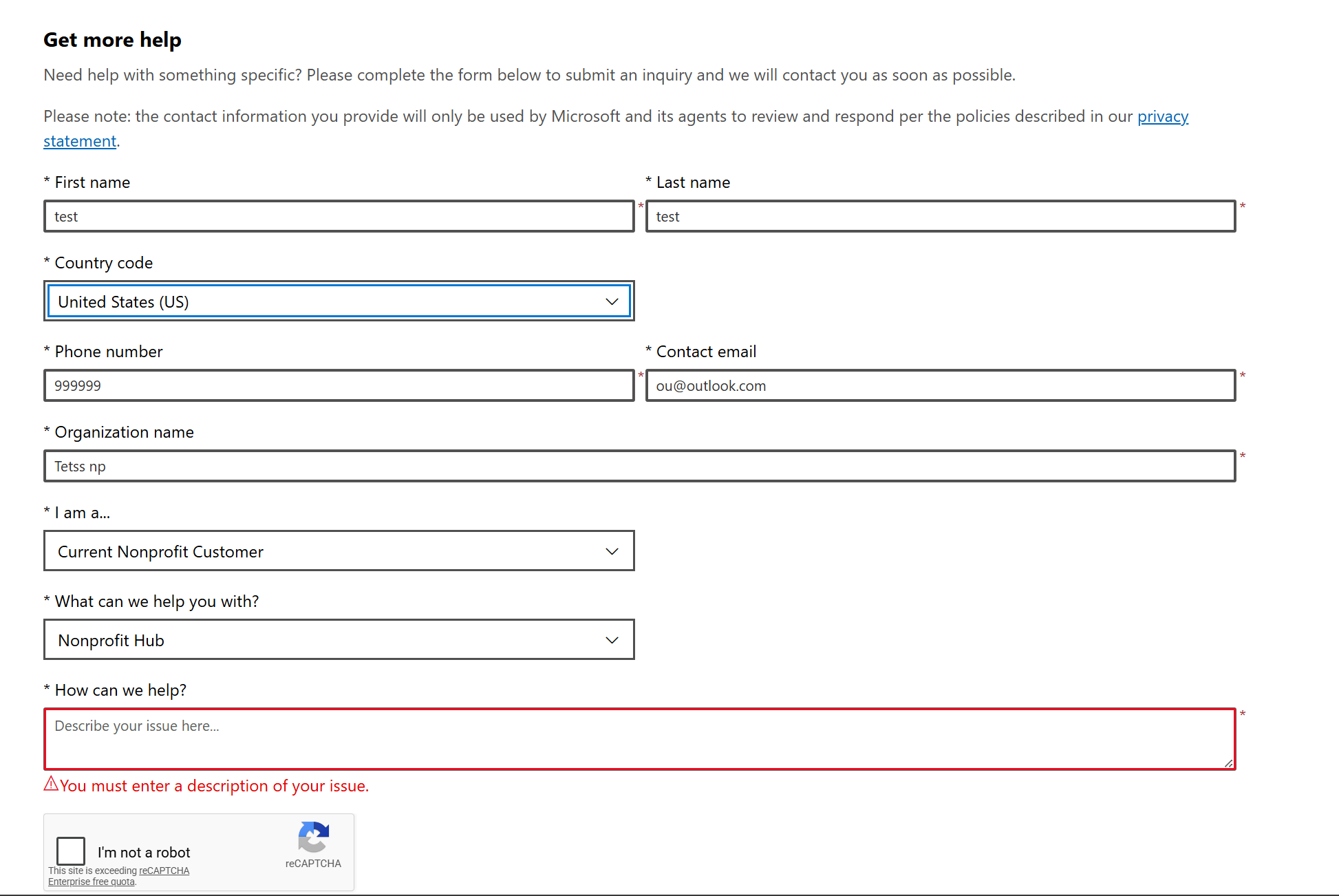
Task: Click the reCAPTCHA logo icon
Action: tap(314, 837)
